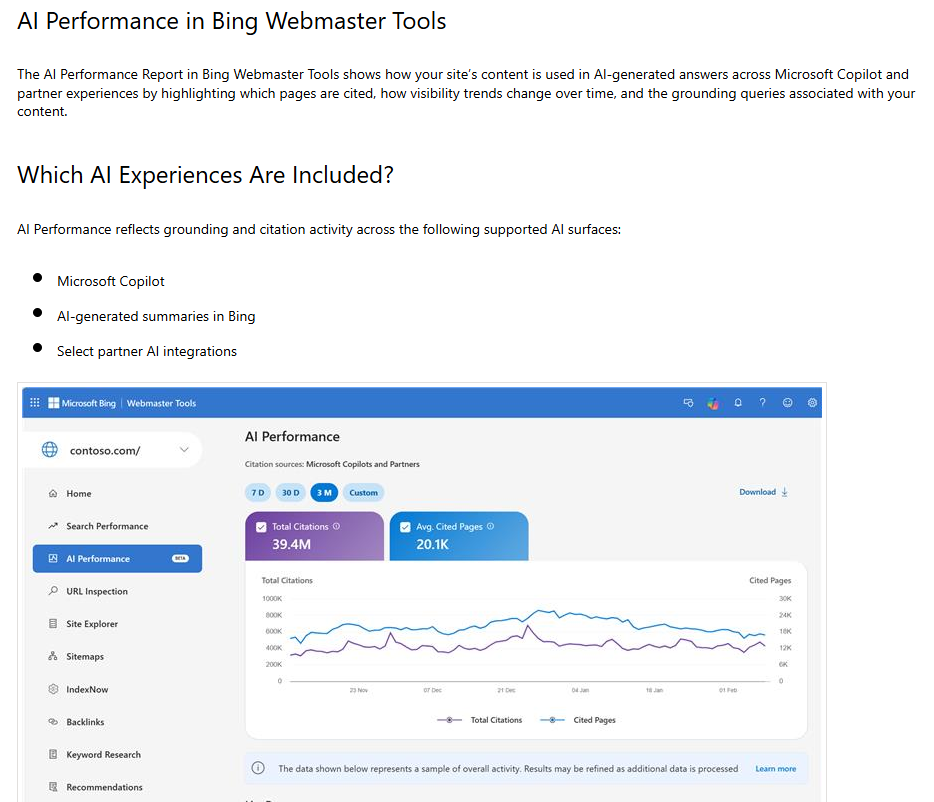The image size is (934, 802).
Task: Click the info icon in data sample notice
Action: 258,768
